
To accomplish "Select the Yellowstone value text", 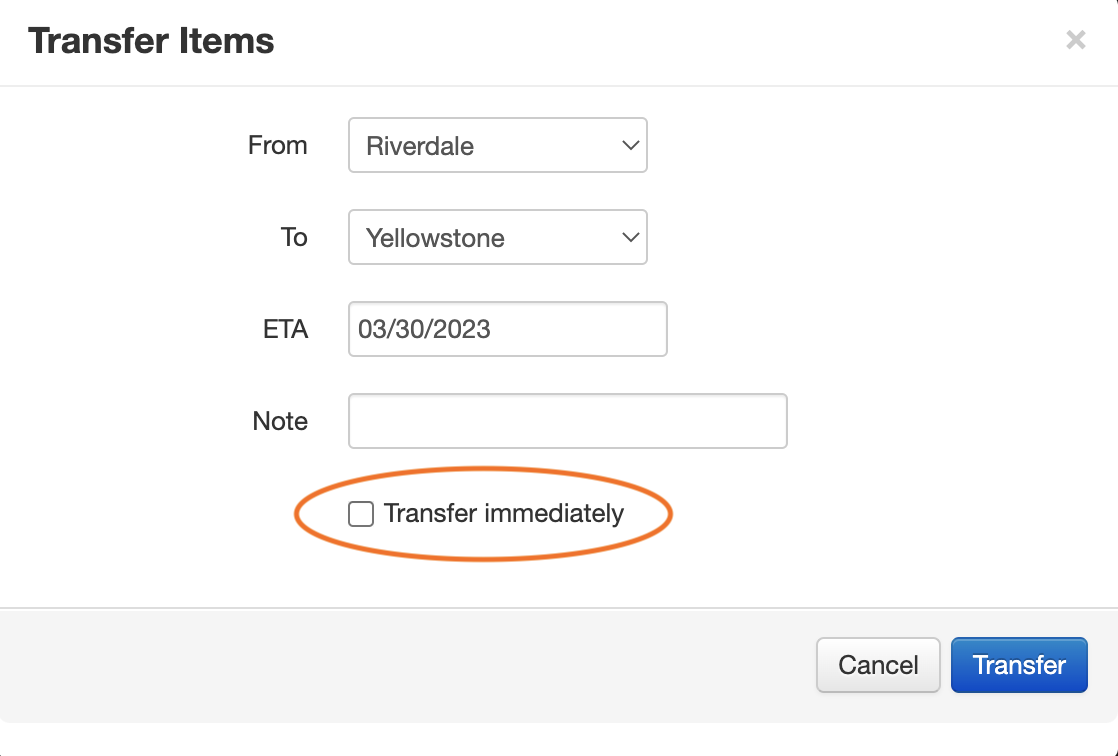I will [435, 238].
